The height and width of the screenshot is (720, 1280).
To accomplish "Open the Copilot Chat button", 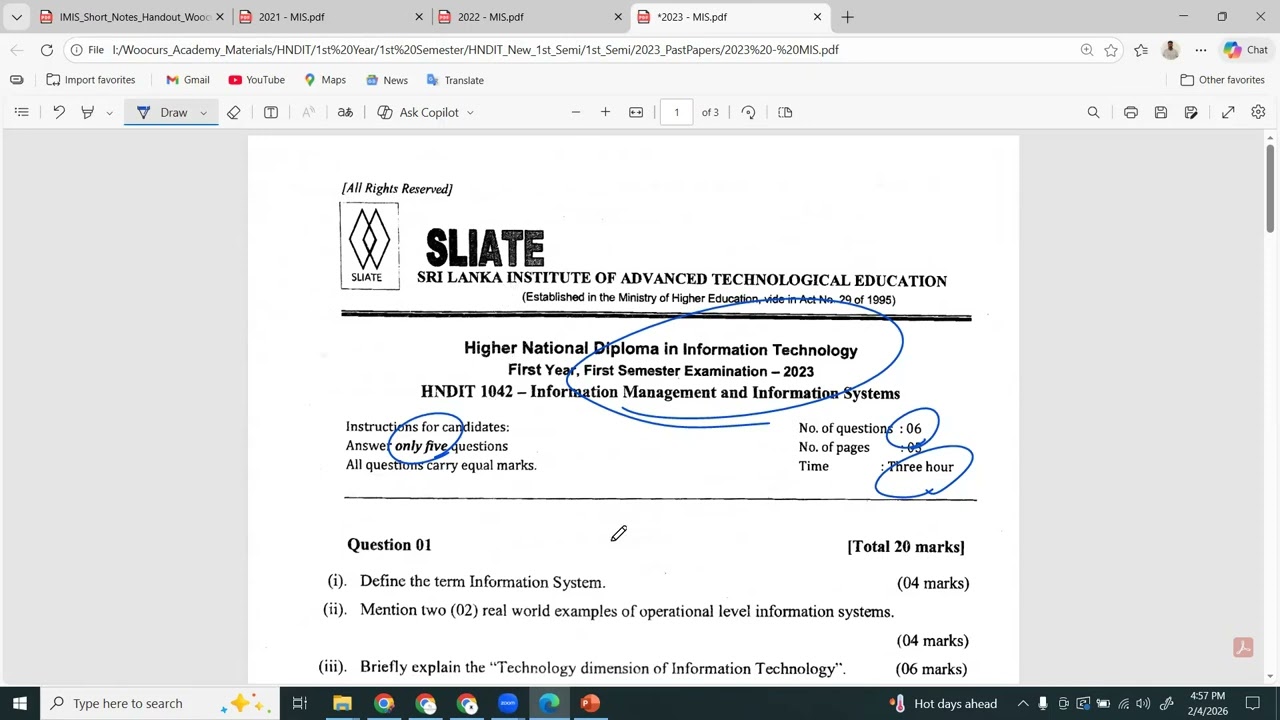I will pyautogui.click(x=1245, y=50).
